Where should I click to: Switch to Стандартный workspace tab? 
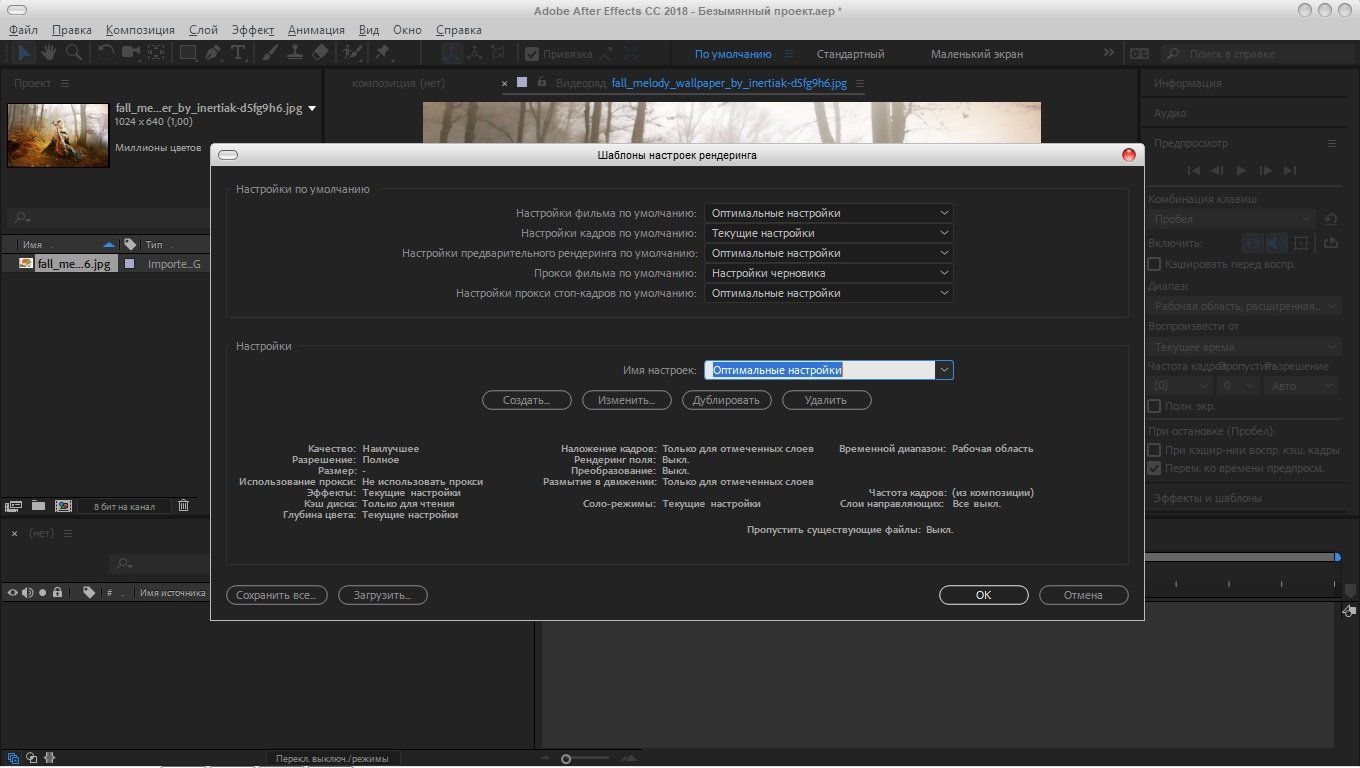850,54
